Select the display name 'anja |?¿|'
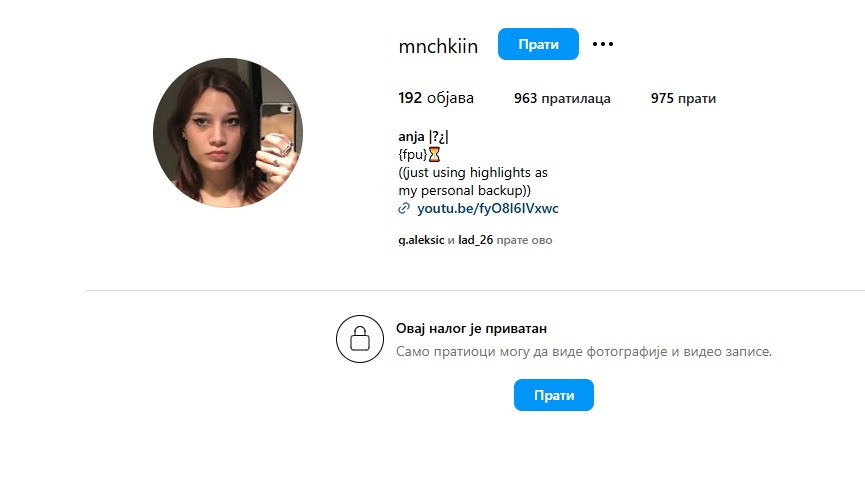The image size is (865, 501). tap(424, 136)
